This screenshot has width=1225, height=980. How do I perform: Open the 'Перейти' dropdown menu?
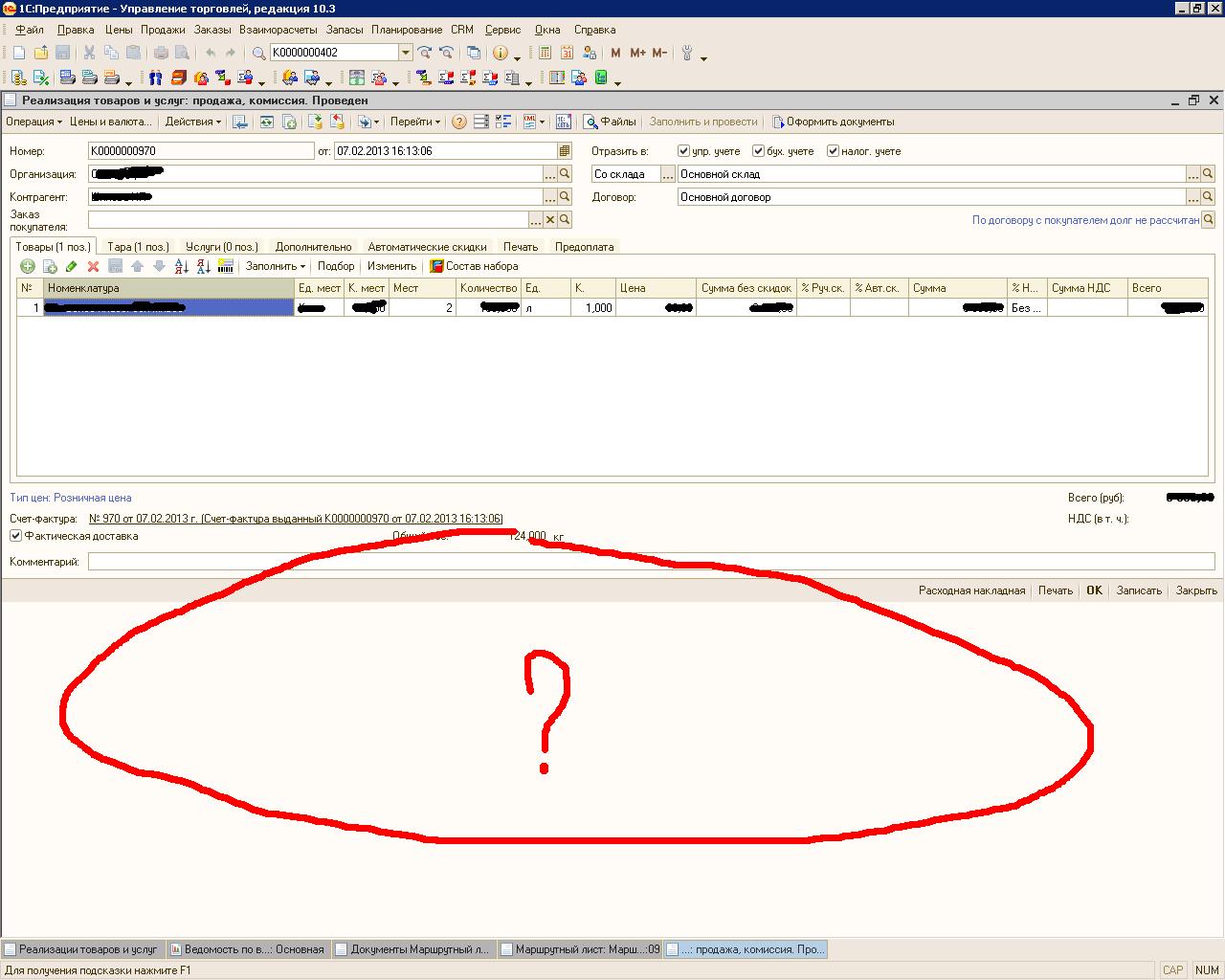[414, 122]
